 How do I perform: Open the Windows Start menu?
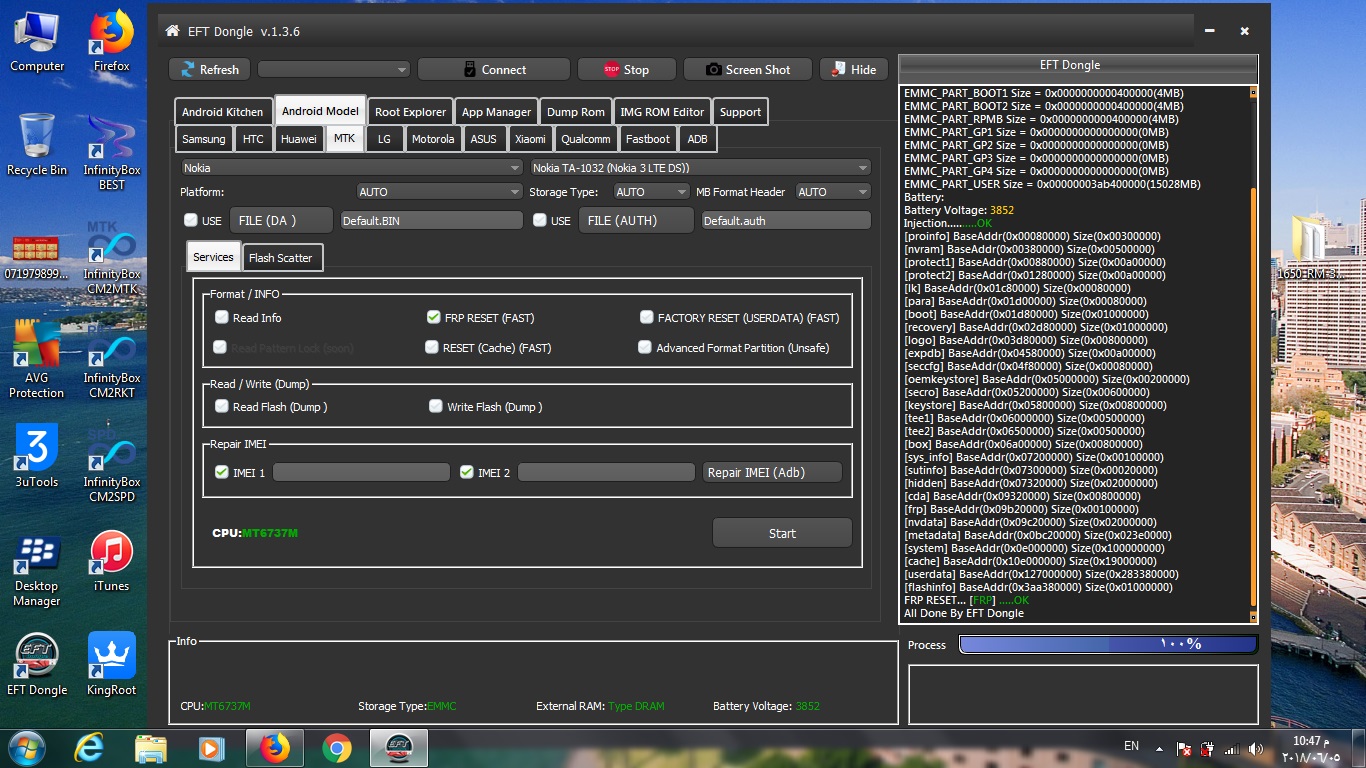point(25,747)
